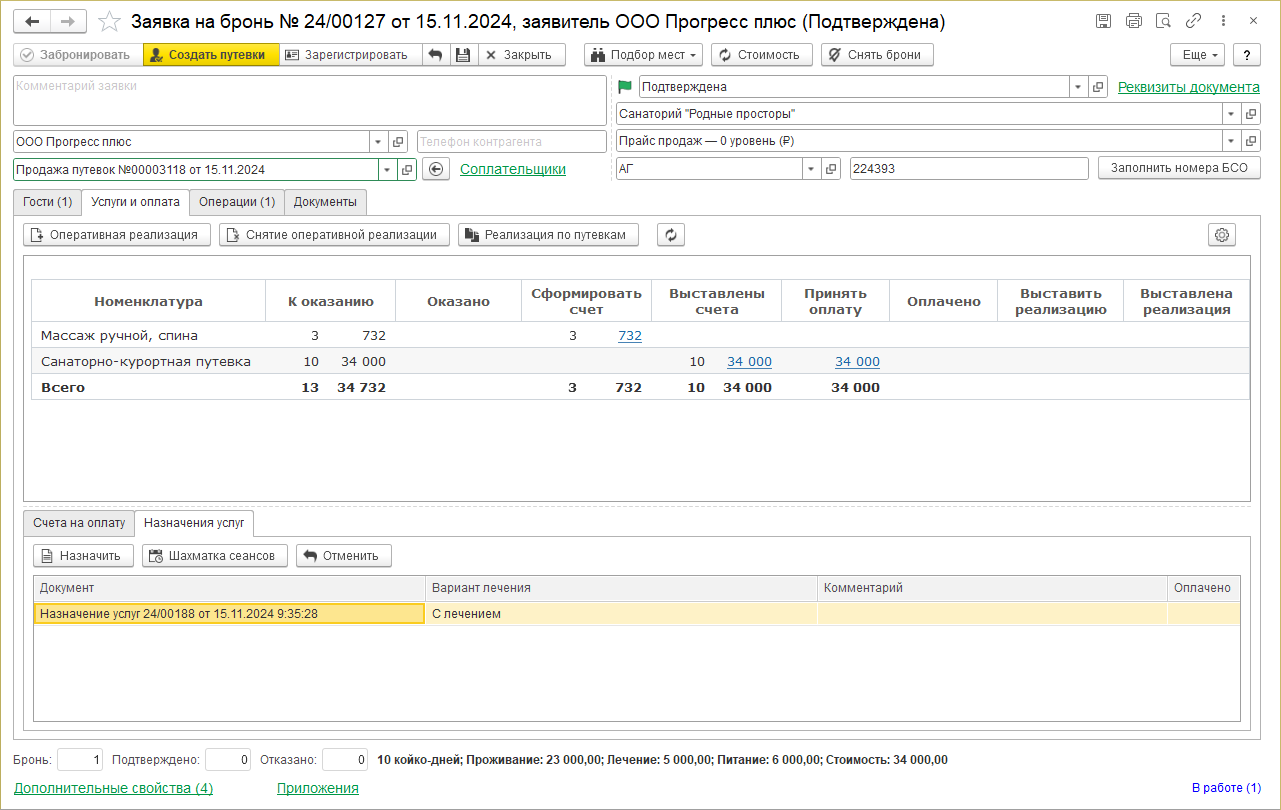Click round arrow icon beside Продажа путевок field
1281x810 pixels.
point(435,170)
